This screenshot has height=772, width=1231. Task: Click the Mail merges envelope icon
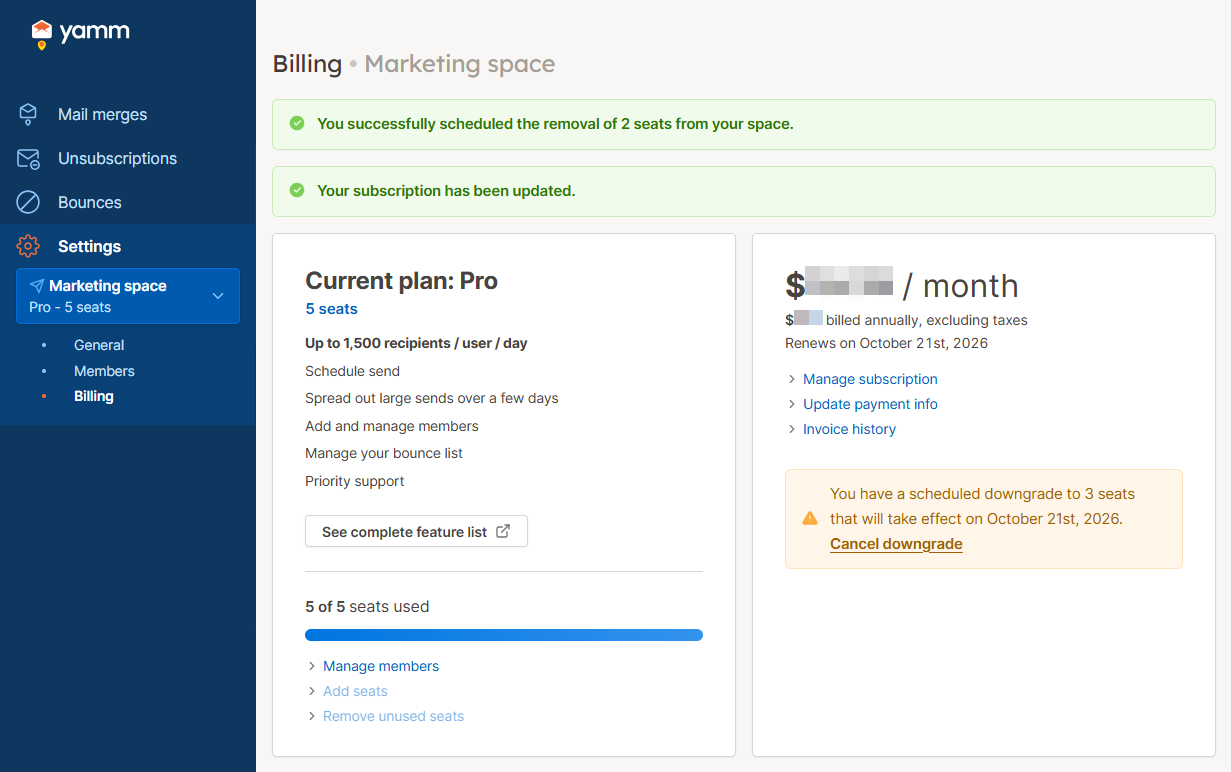click(x=28, y=114)
